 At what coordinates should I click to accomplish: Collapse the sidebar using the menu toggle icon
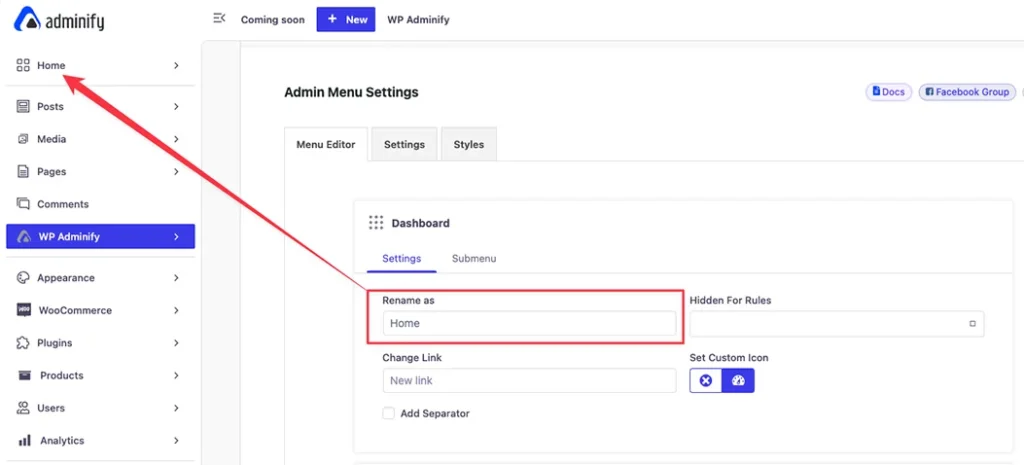click(219, 18)
